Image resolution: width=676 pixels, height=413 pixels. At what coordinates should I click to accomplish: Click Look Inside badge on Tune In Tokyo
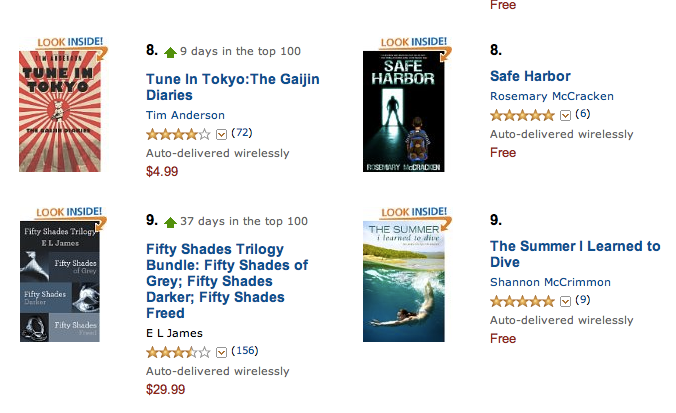pyautogui.click(x=69, y=43)
